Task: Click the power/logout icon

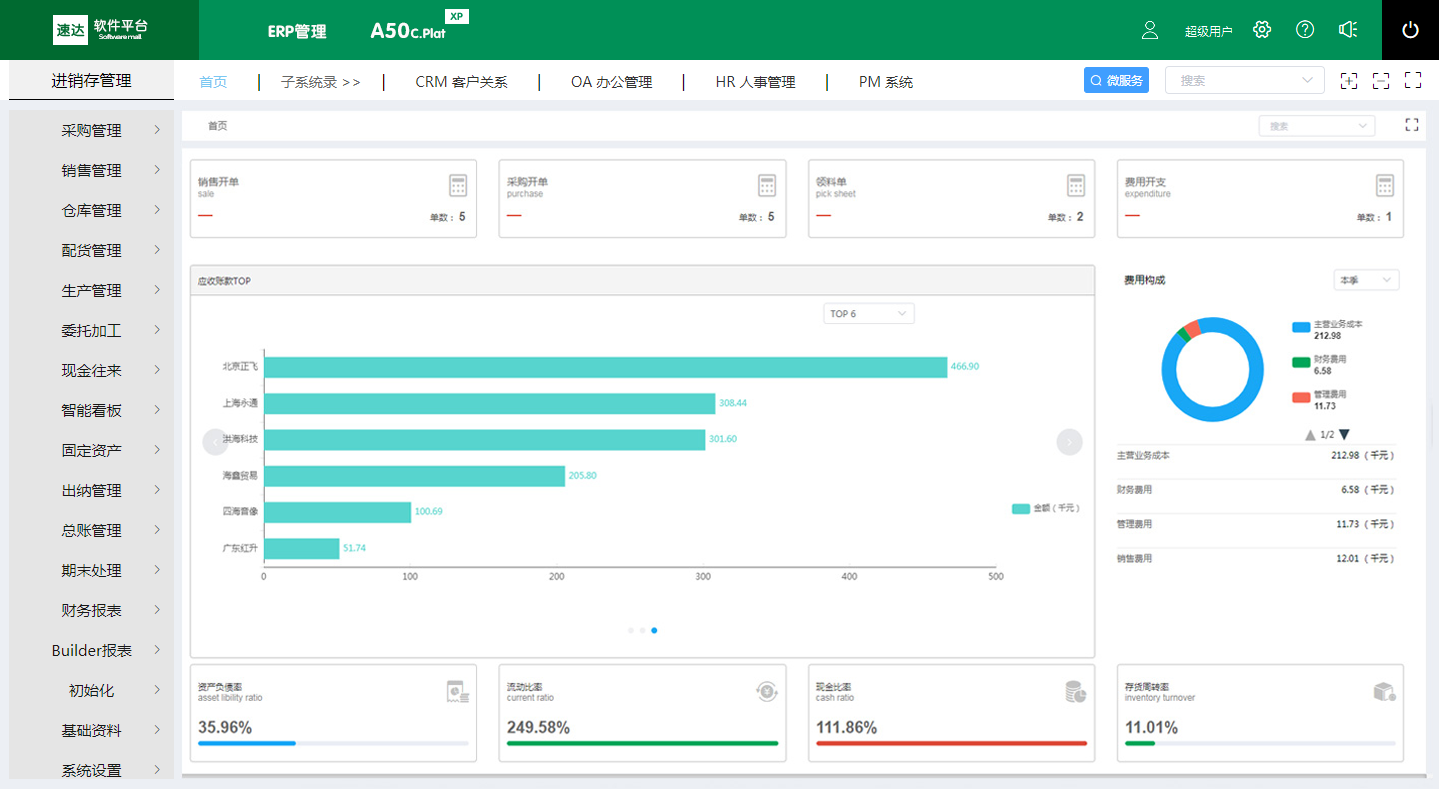Action: 1410,30
